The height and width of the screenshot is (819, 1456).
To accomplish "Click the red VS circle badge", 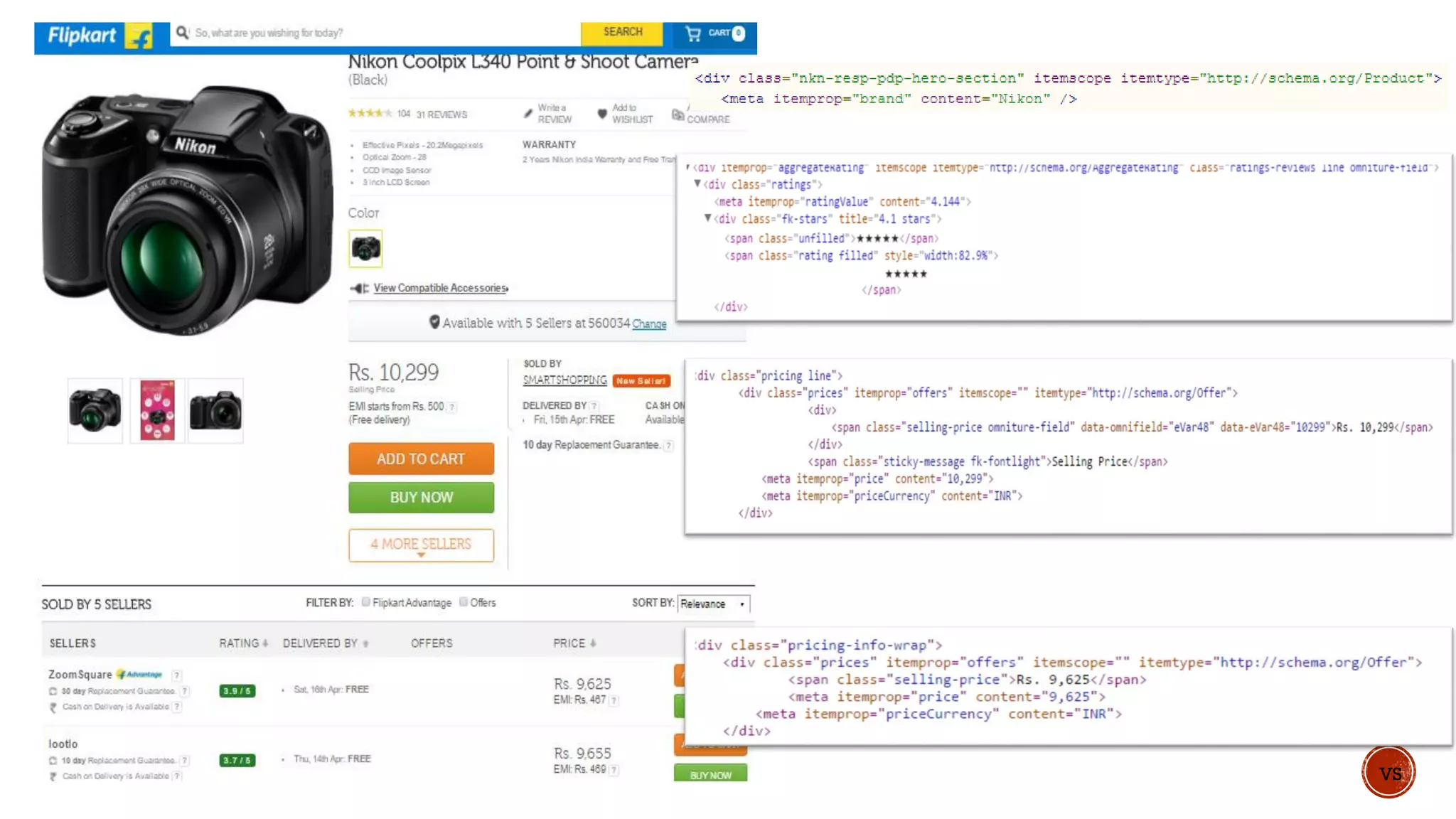I will click(1388, 772).
